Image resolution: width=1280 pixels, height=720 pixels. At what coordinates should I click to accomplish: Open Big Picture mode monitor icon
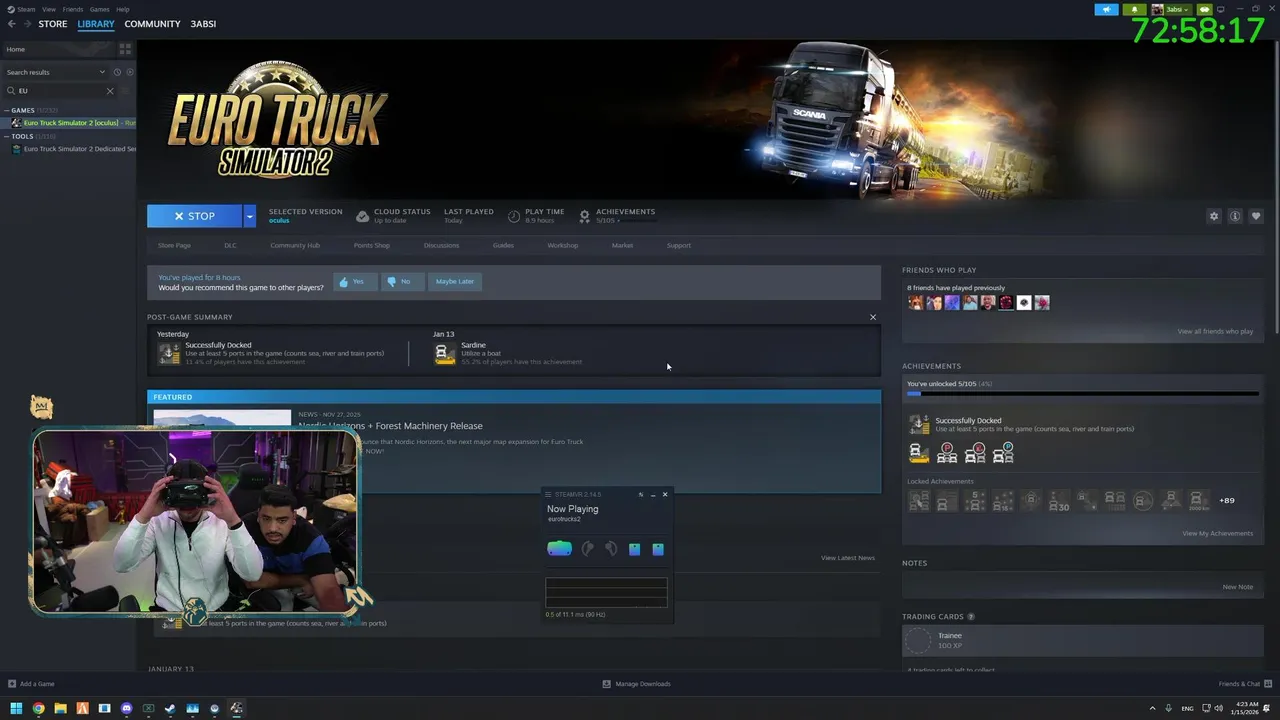tap(1220, 9)
